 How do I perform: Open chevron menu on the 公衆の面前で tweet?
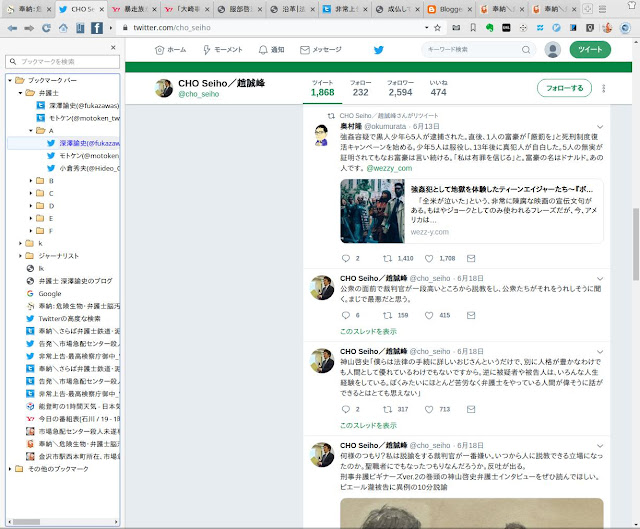600,279
